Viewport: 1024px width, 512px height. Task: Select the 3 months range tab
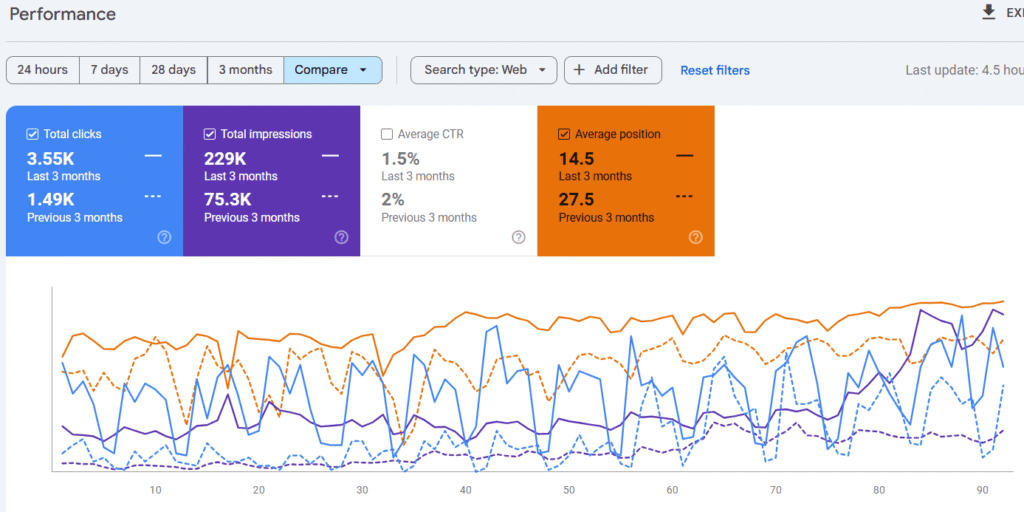tap(246, 70)
